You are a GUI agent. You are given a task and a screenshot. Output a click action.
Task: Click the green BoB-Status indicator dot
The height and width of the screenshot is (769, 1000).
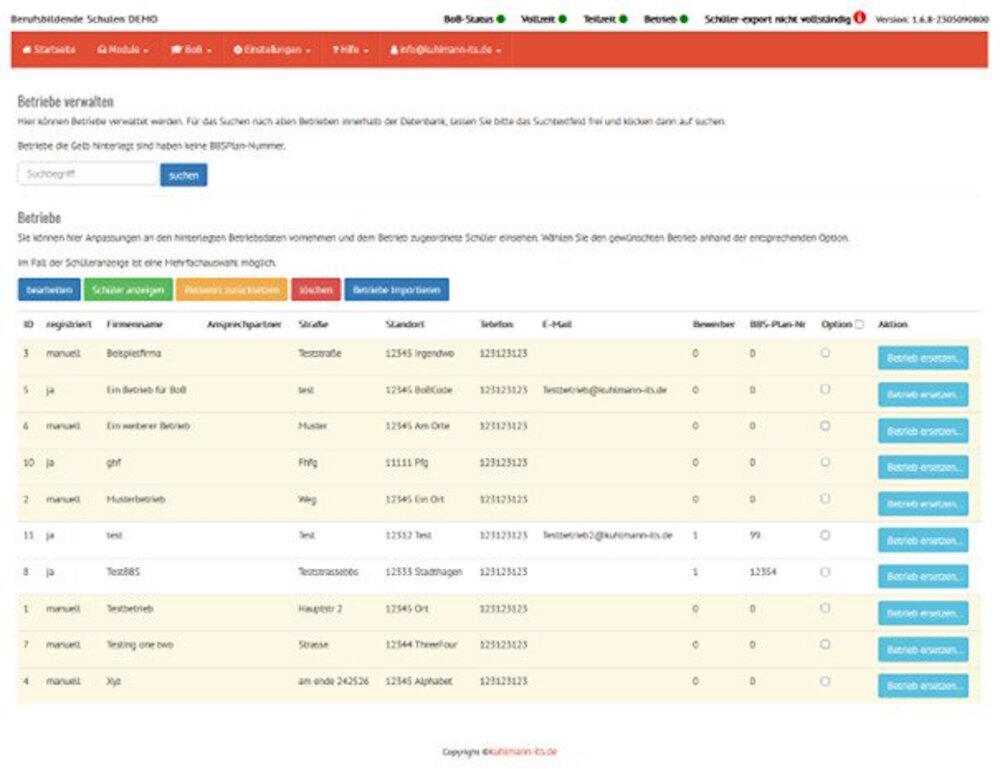click(x=501, y=19)
